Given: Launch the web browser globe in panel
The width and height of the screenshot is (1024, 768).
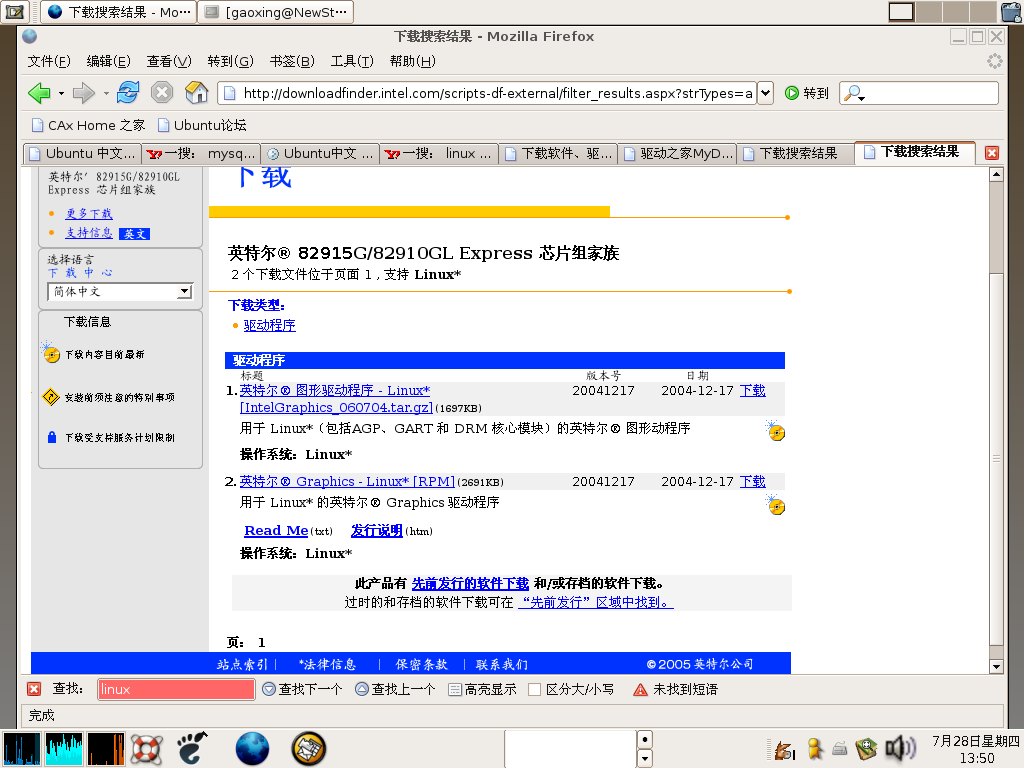Looking at the screenshot, I should pos(252,748).
